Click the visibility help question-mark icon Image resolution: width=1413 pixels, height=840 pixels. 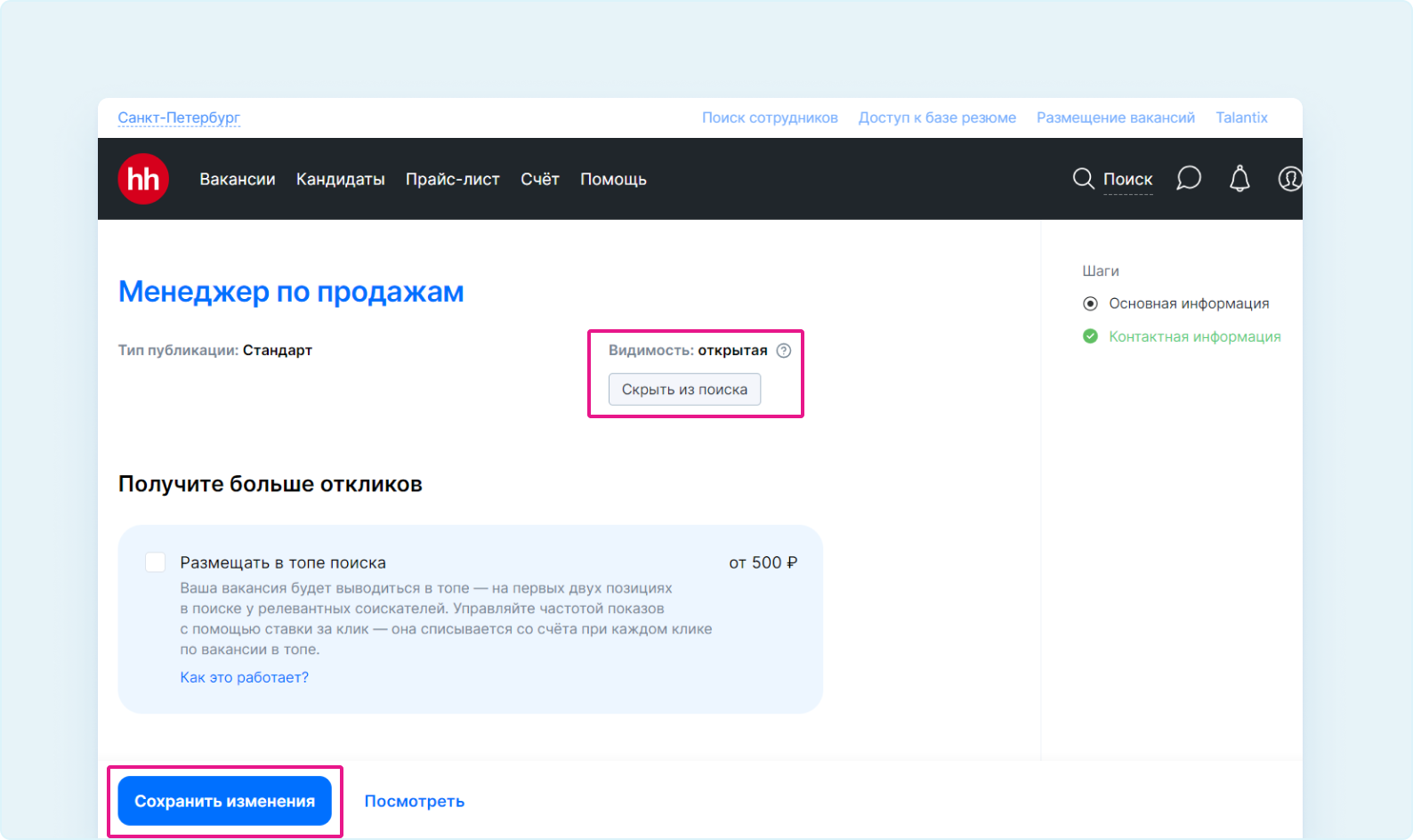point(784,351)
